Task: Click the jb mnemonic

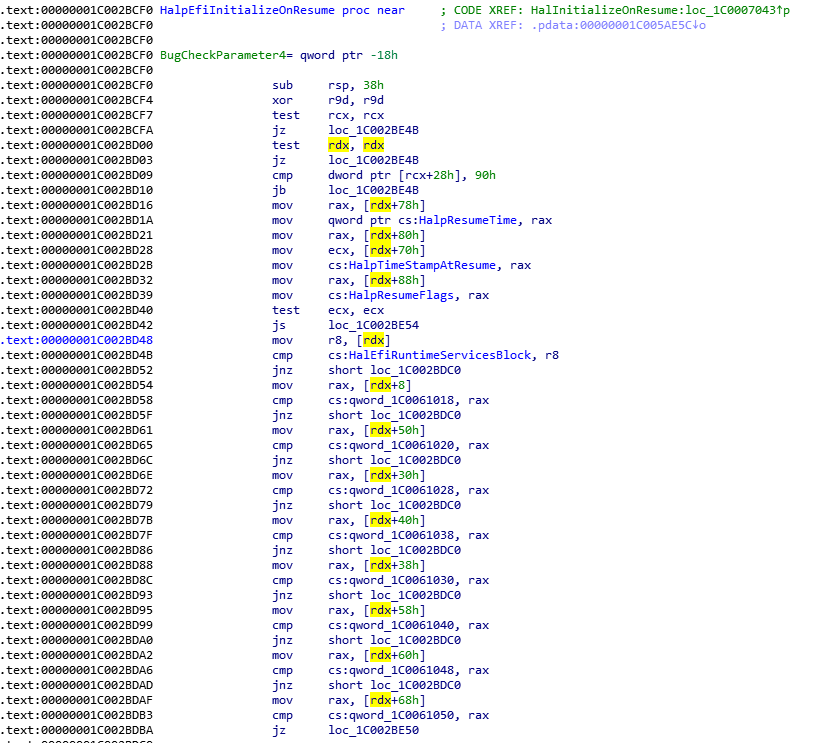Action: [x=279, y=190]
